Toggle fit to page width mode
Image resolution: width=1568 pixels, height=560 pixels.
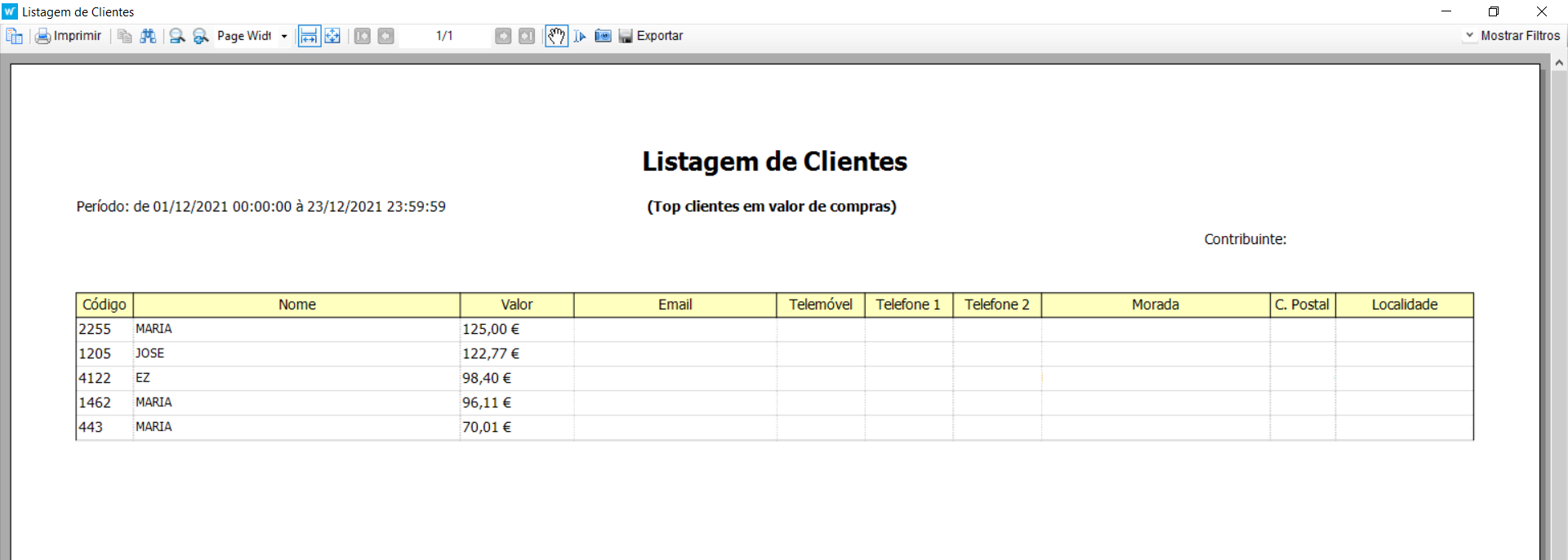(x=309, y=36)
